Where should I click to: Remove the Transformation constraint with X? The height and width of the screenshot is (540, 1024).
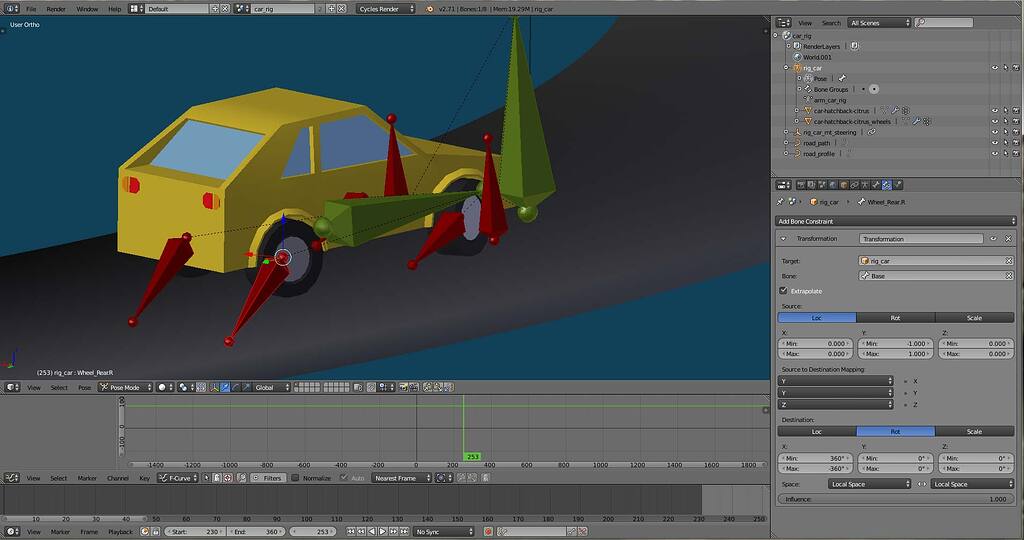pyautogui.click(x=1008, y=239)
